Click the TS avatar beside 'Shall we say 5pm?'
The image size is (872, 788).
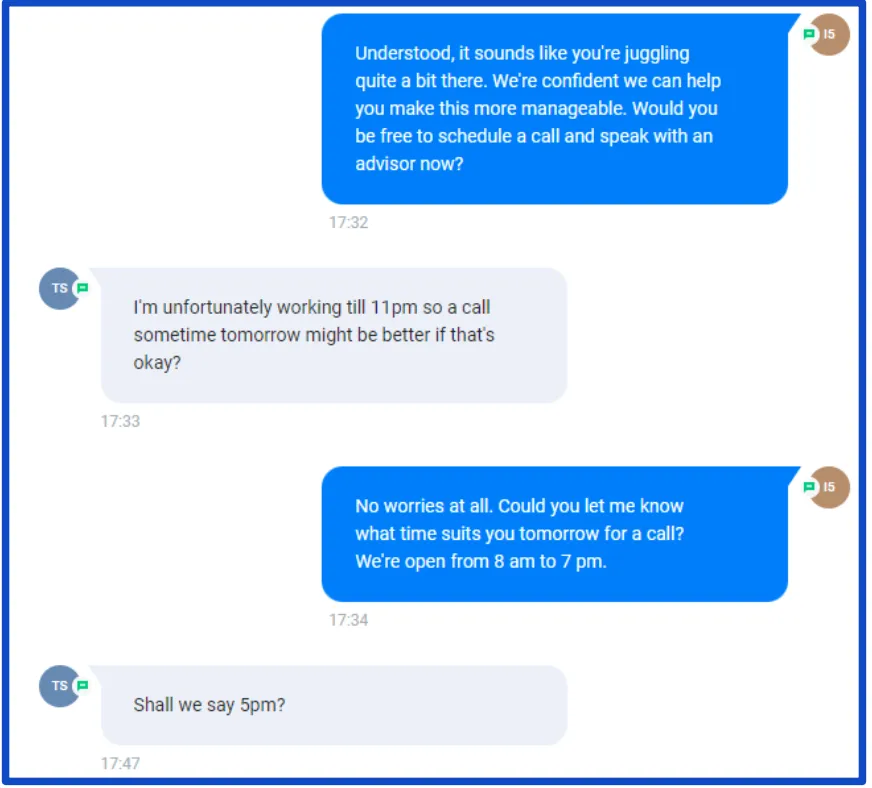(x=60, y=686)
